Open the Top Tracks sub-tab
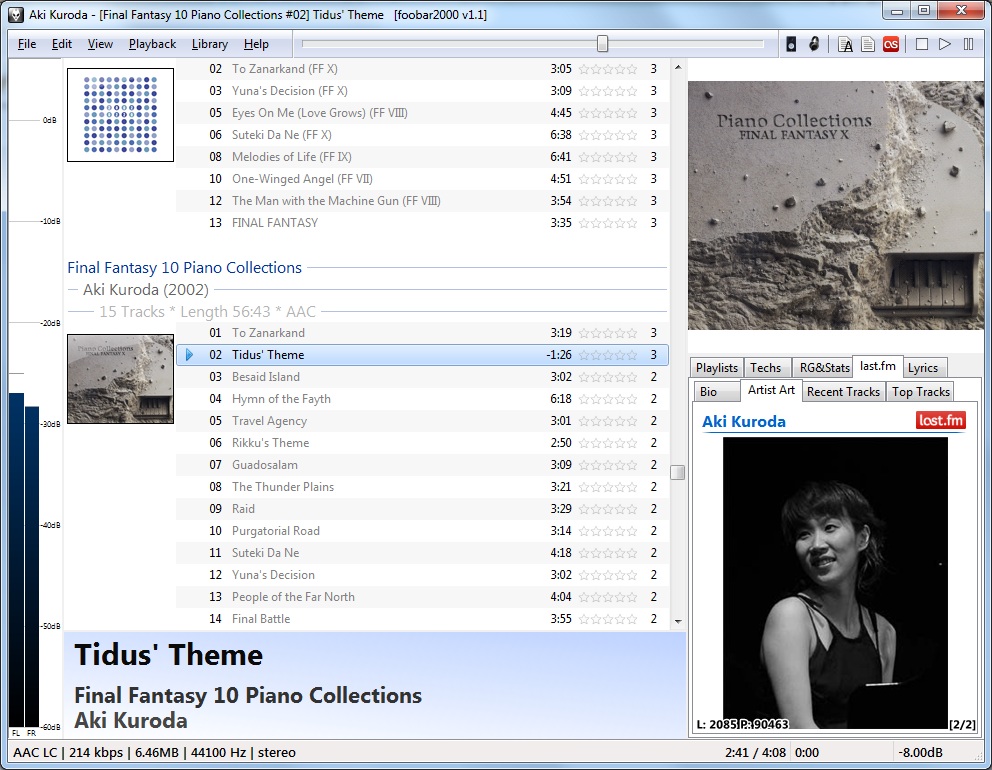The width and height of the screenshot is (992, 770). pos(921,392)
